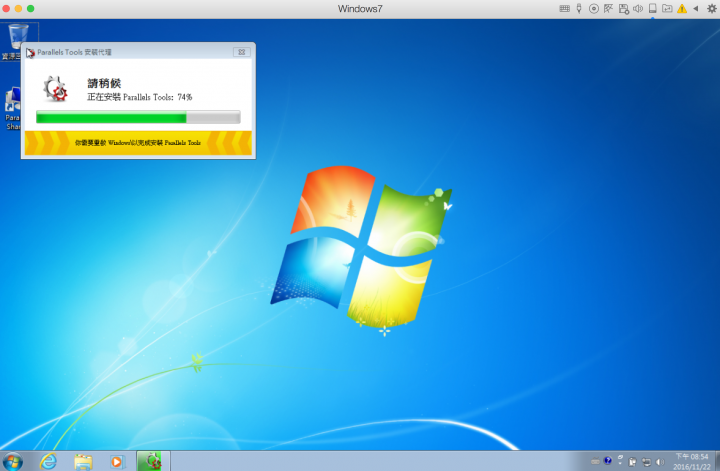This screenshot has width=720, height=471.
Task: Click the sound speaker icon in Parallels title bar
Action: [638, 9]
